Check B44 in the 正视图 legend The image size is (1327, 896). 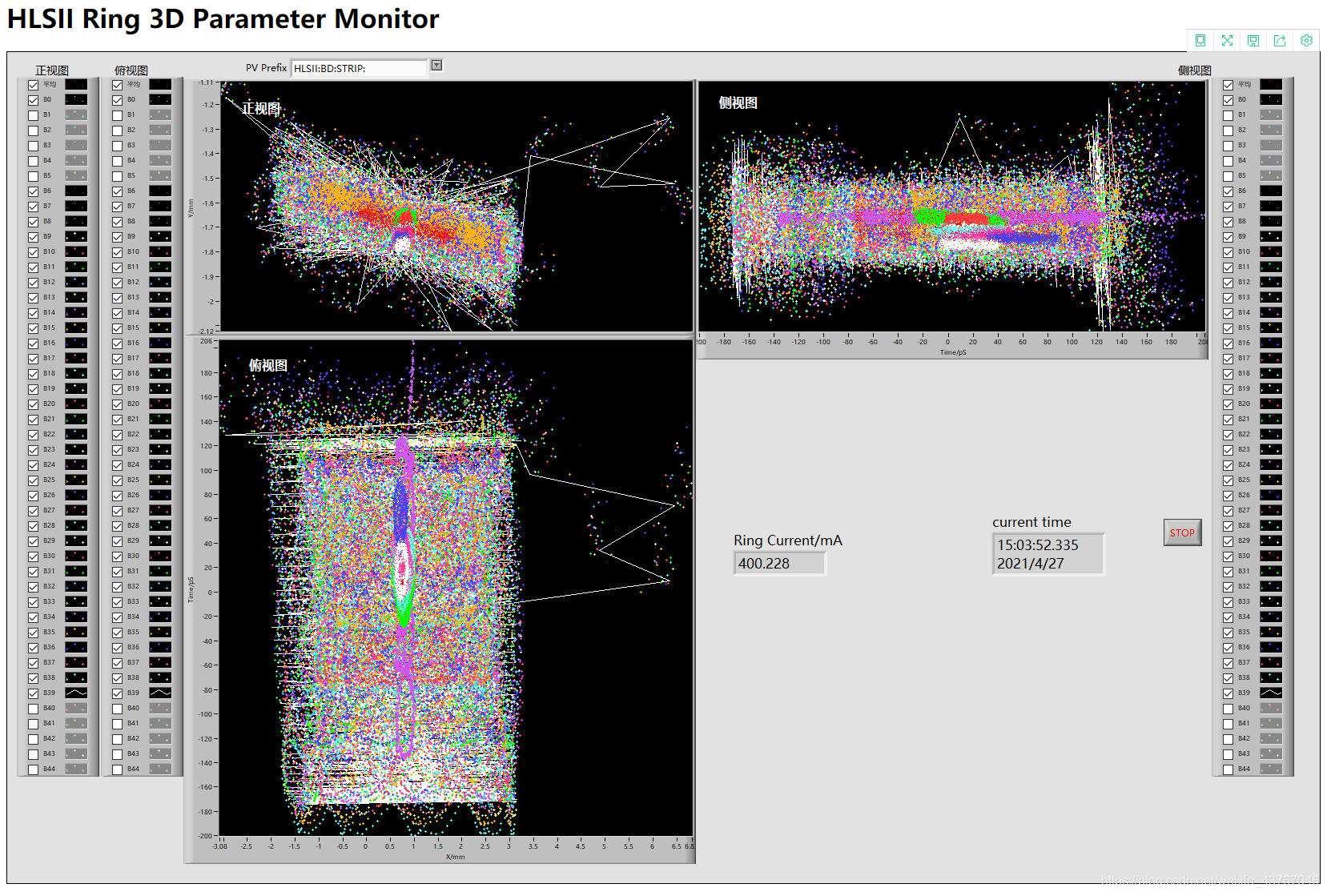pyautogui.click(x=33, y=769)
